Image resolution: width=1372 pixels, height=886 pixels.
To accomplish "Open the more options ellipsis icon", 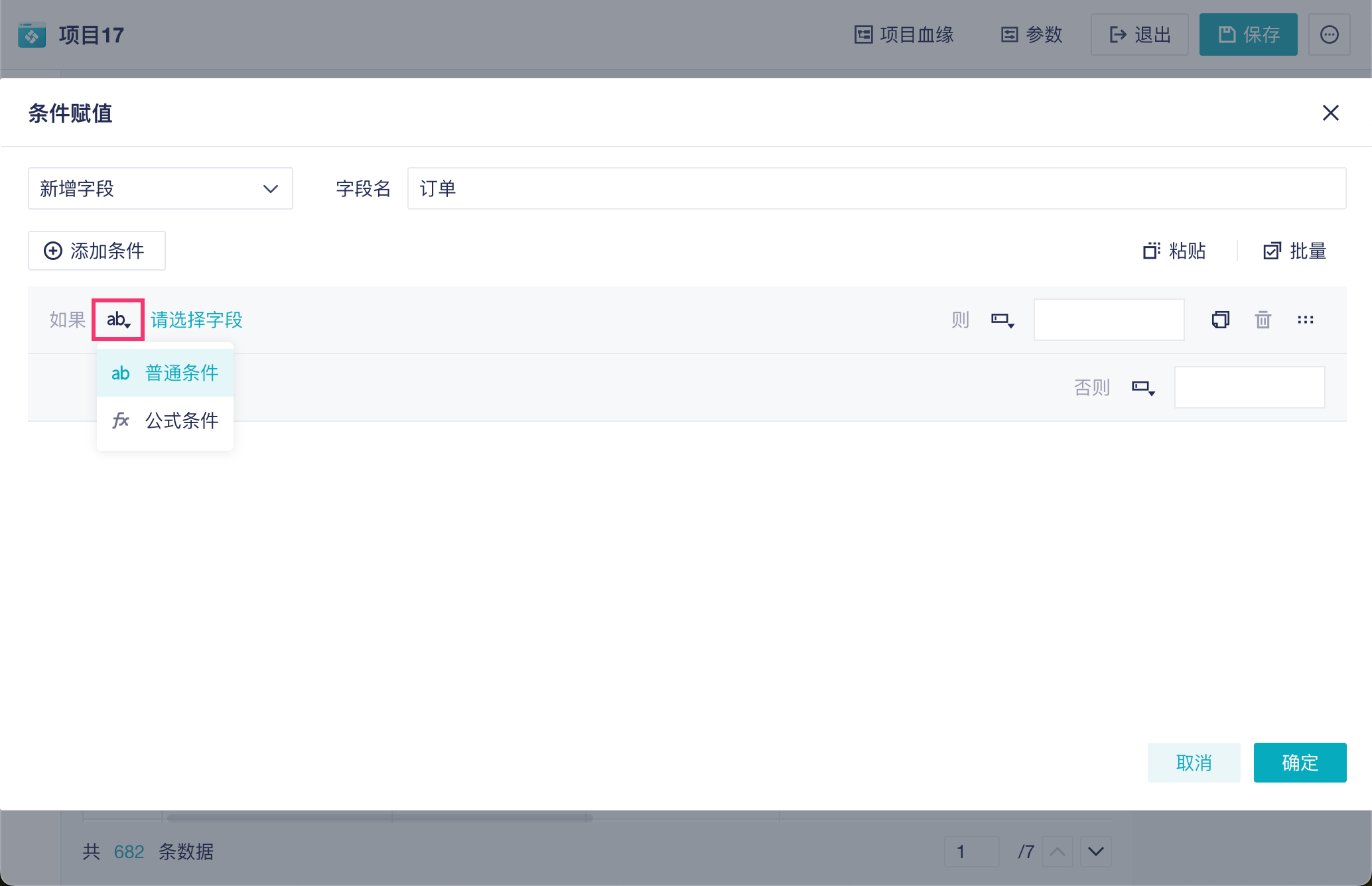I will tap(1329, 34).
